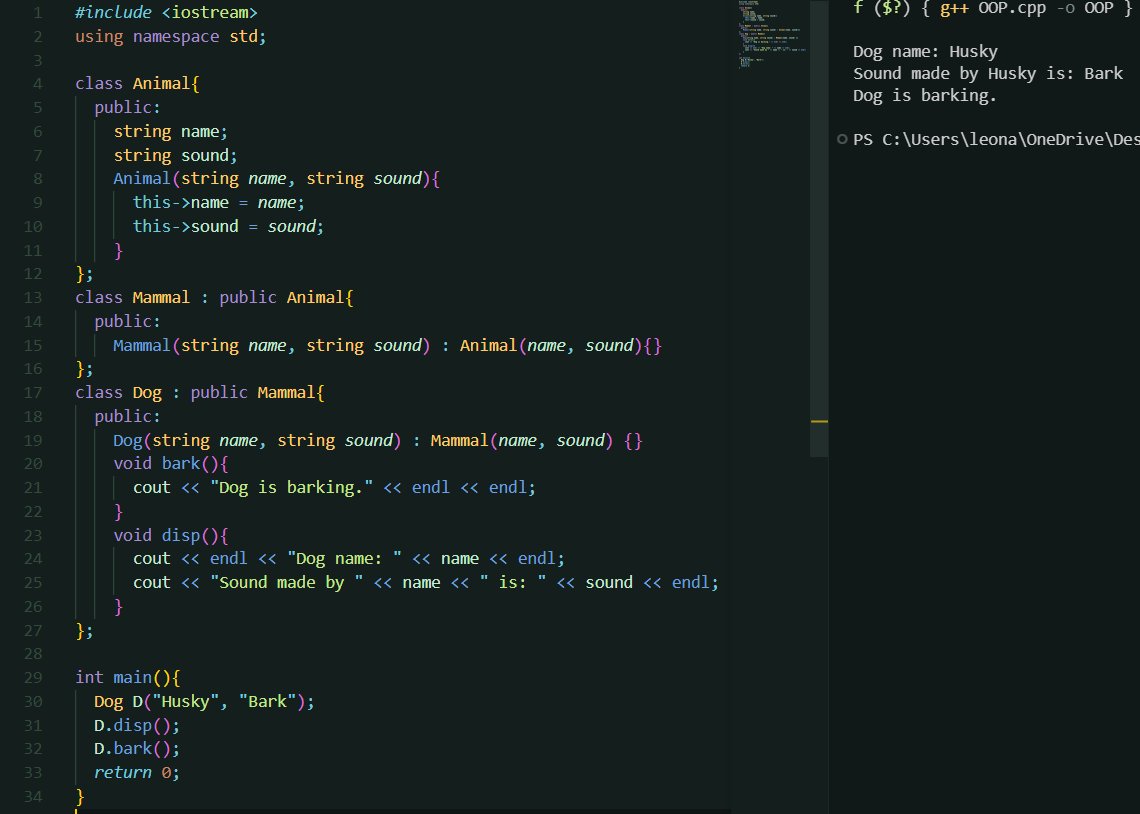1140x814 pixels.
Task: Click the 'this->sound = sound;' statement
Action: pos(228,227)
